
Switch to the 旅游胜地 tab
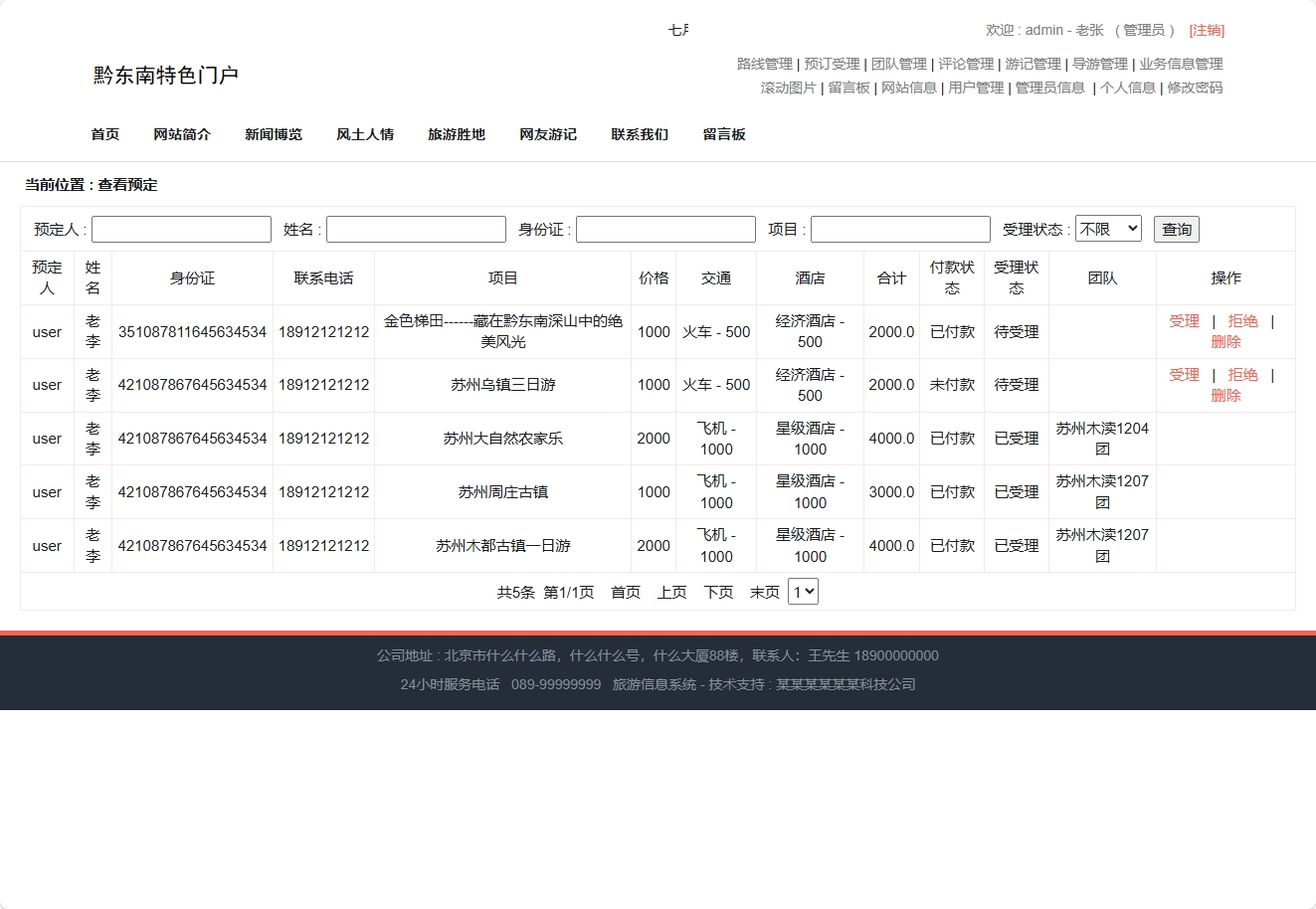pyautogui.click(x=456, y=134)
